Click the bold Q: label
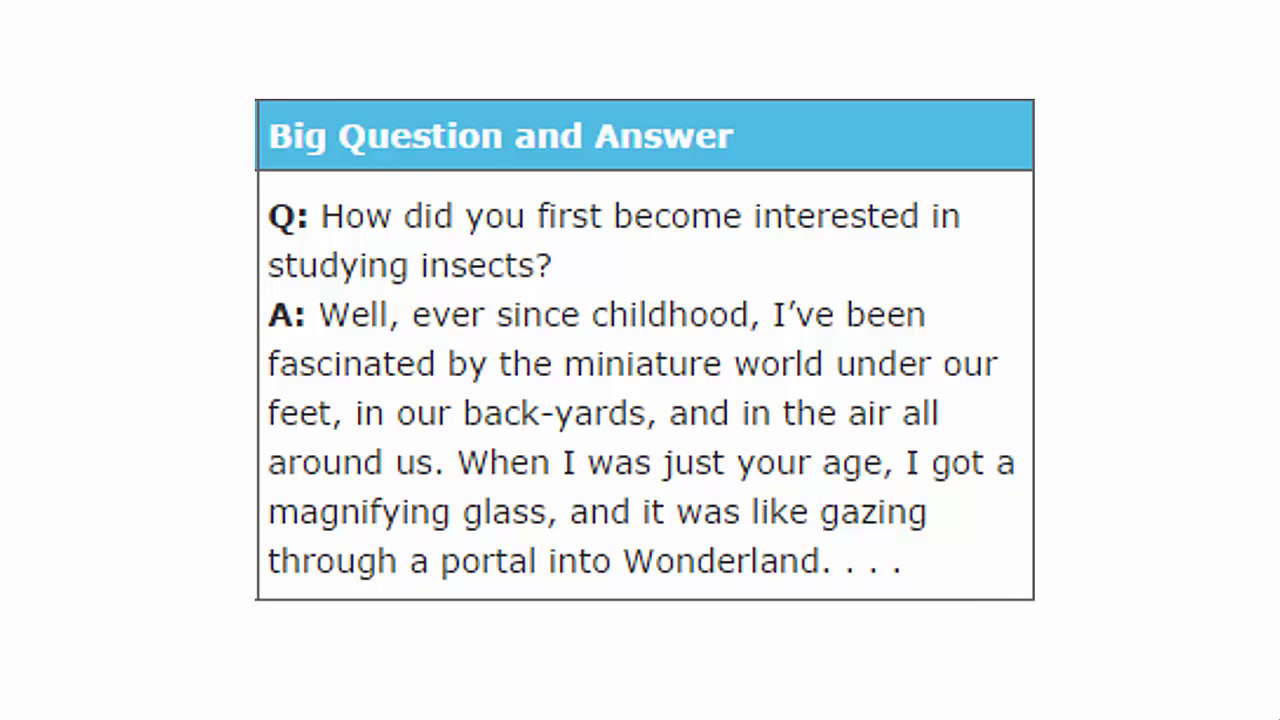The width and height of the screenshot is (1280, 720). pyautogui.click(x=288, y=217)
